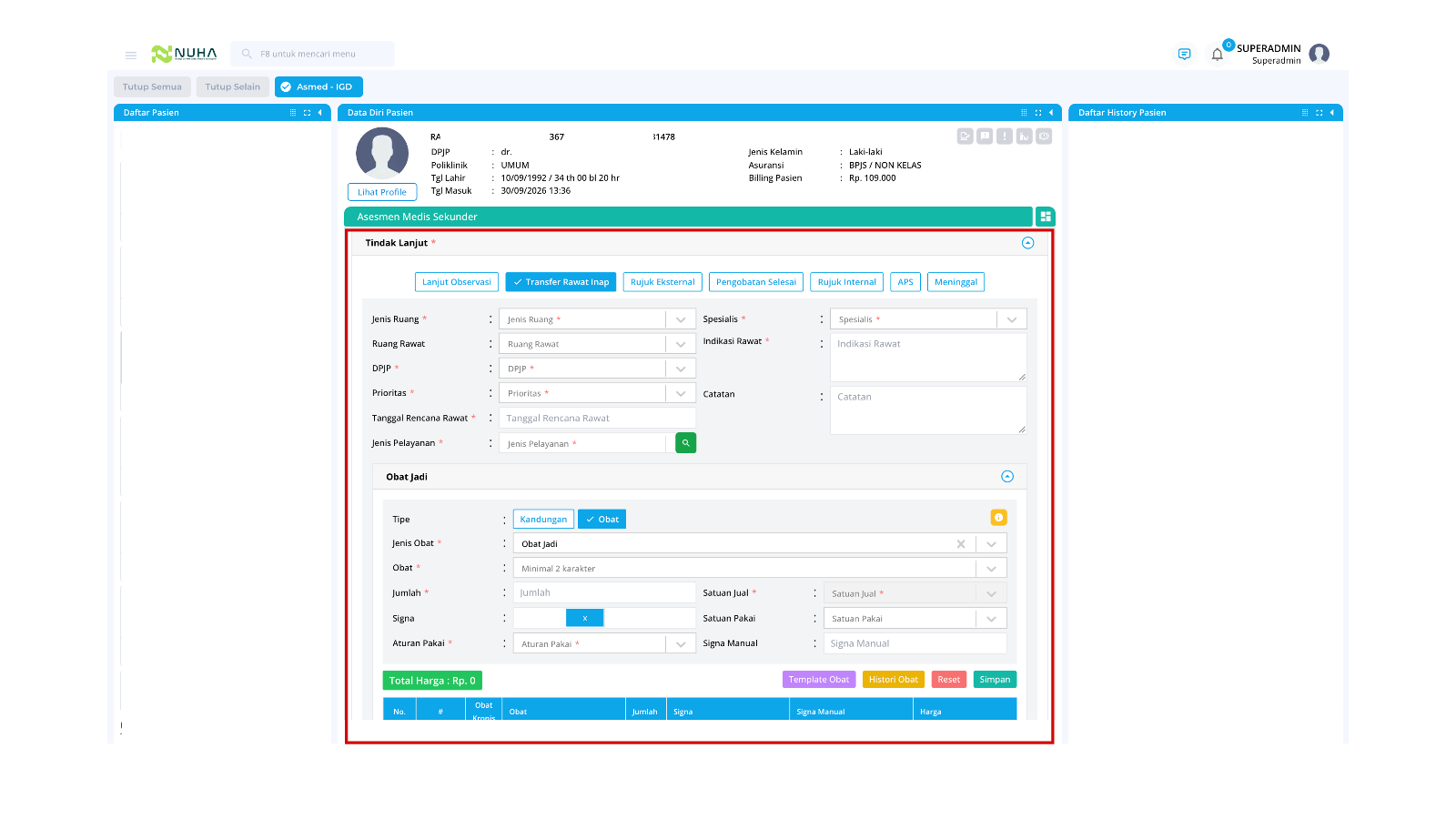Maximize the Data Diri Pasien panel
The width and height of the screenshot is (1456, 819).
1038,113
